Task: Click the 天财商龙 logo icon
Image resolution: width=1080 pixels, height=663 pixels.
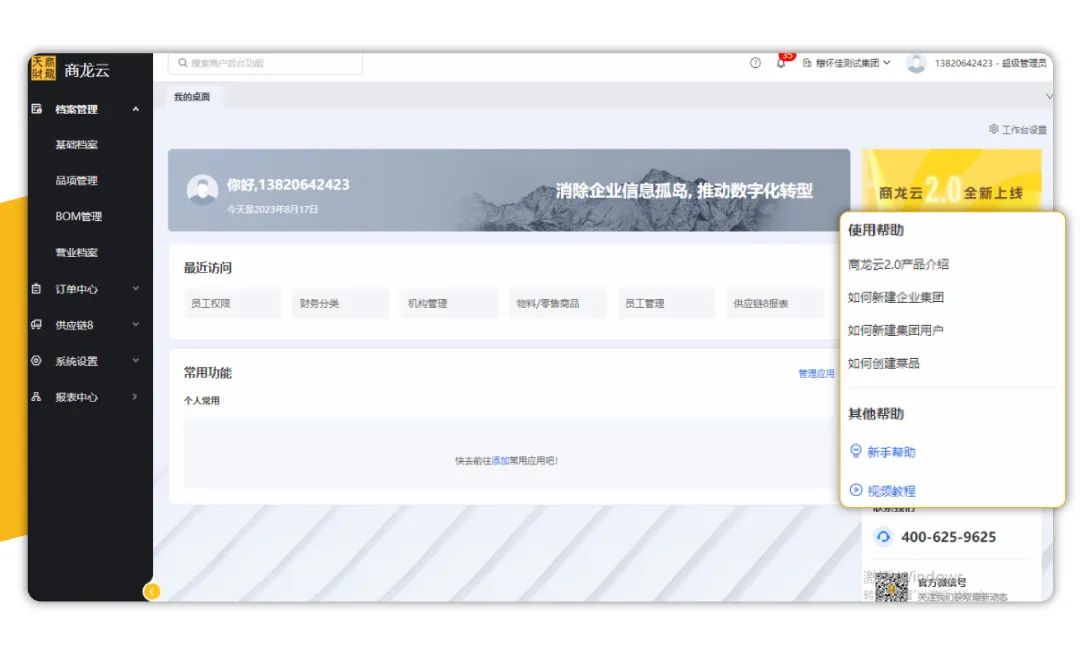Action: click(43, 68)
